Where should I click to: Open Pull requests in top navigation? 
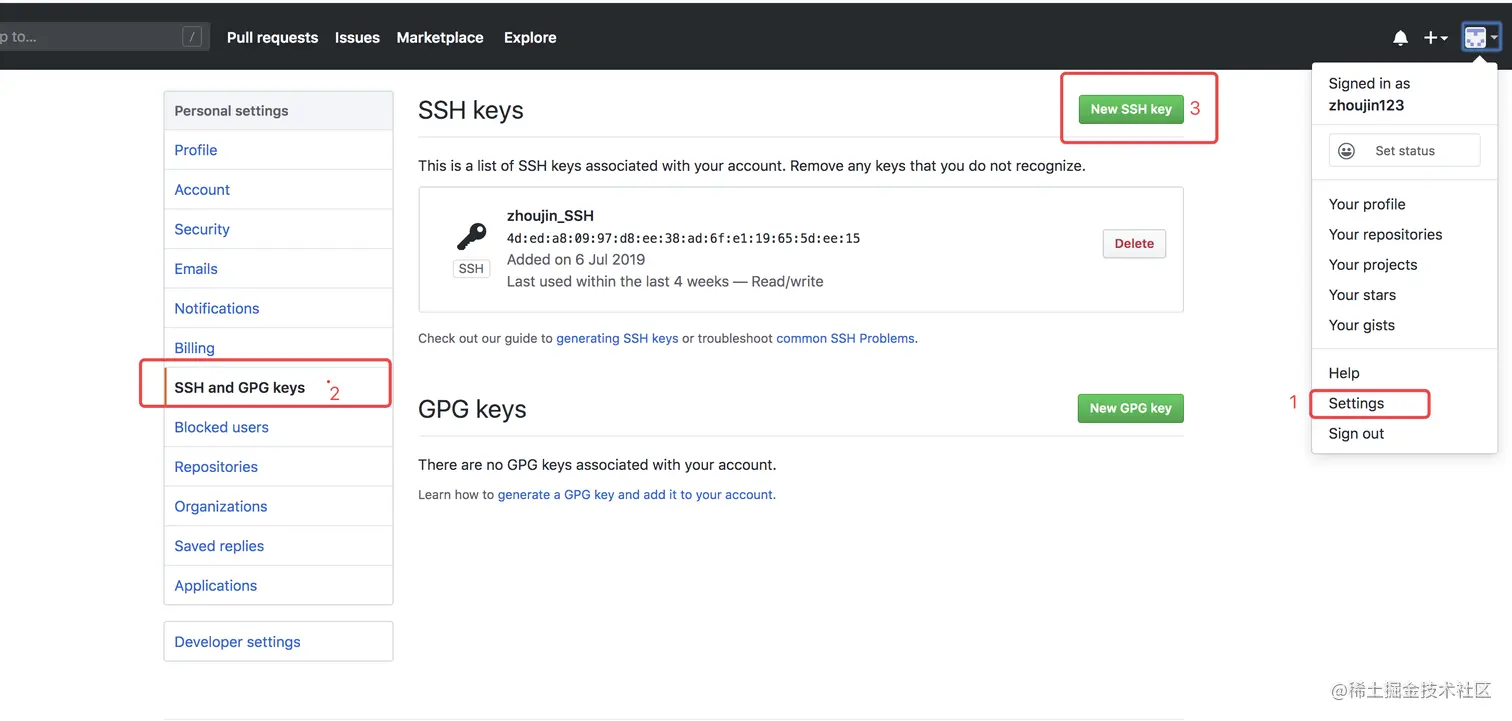pos(272,38)
